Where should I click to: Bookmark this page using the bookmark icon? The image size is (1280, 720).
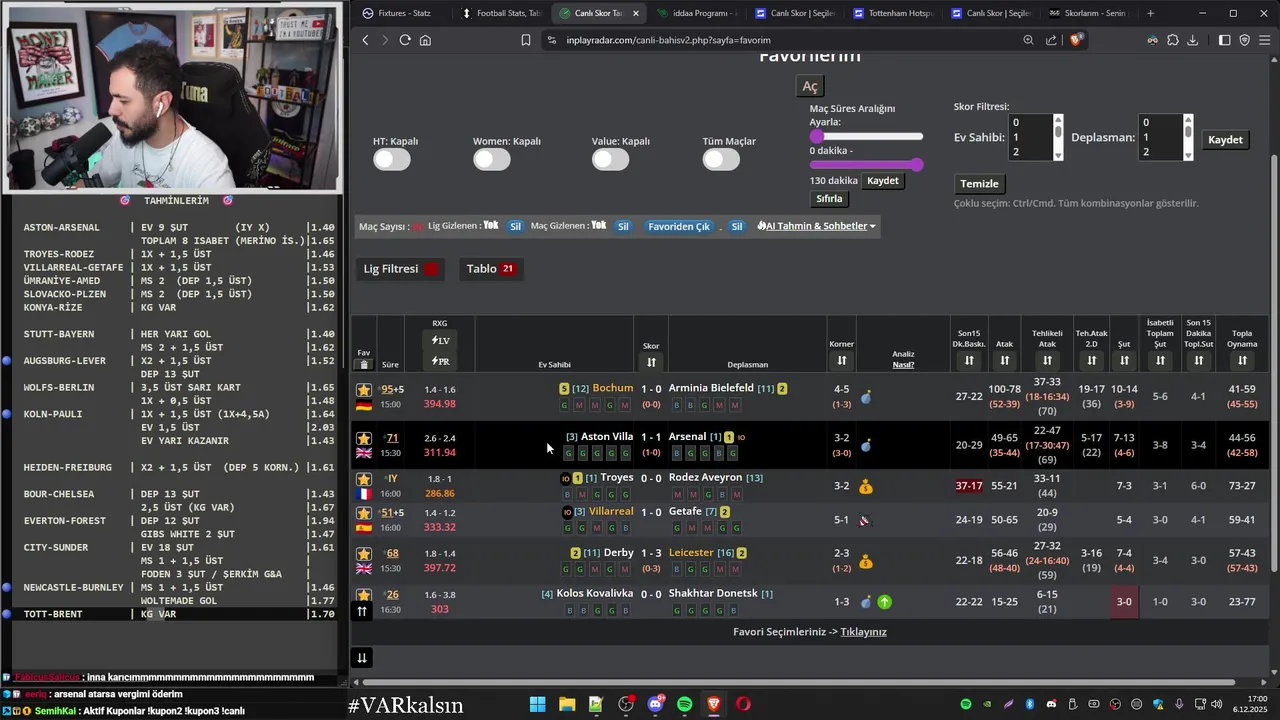pyautogui.click(x=526, y=40)
